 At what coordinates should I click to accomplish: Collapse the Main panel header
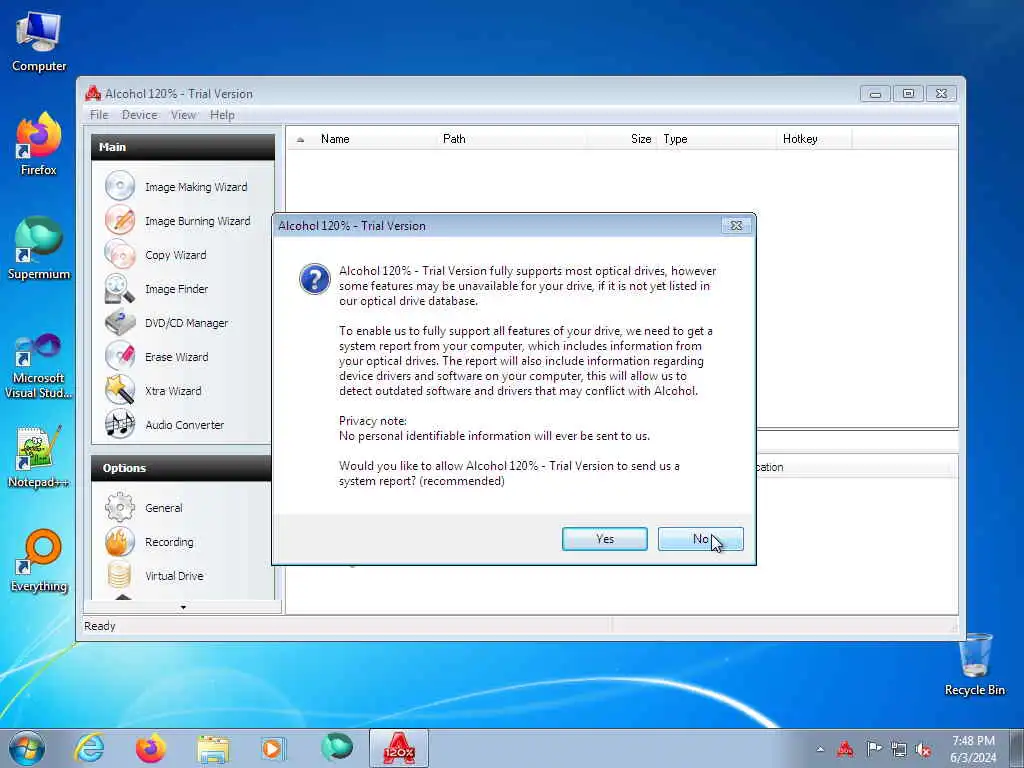pyautogui.click(x=183, y=147)
